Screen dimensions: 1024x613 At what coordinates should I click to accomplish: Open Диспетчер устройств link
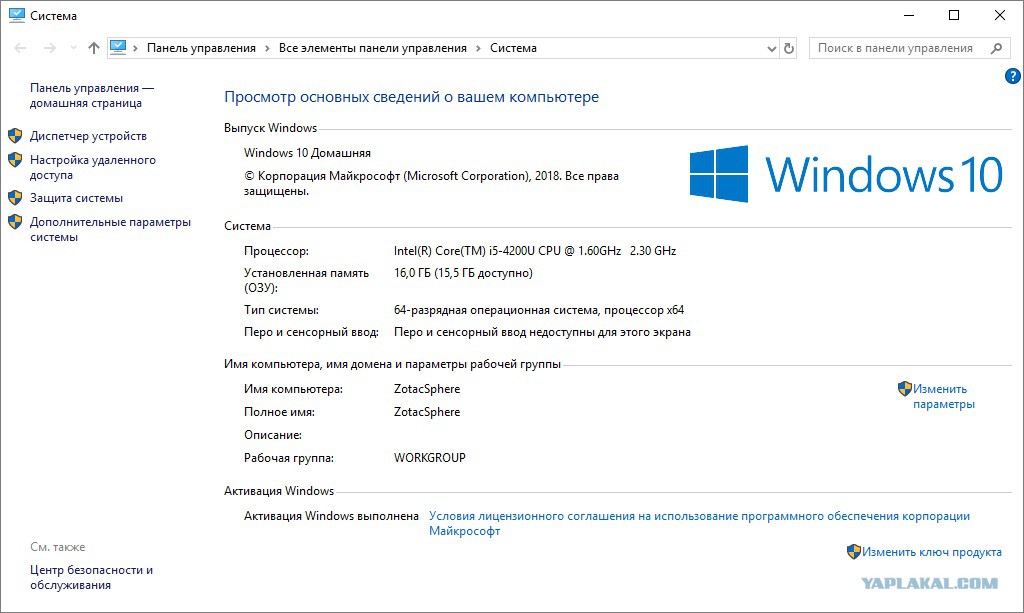pos(88,136)
